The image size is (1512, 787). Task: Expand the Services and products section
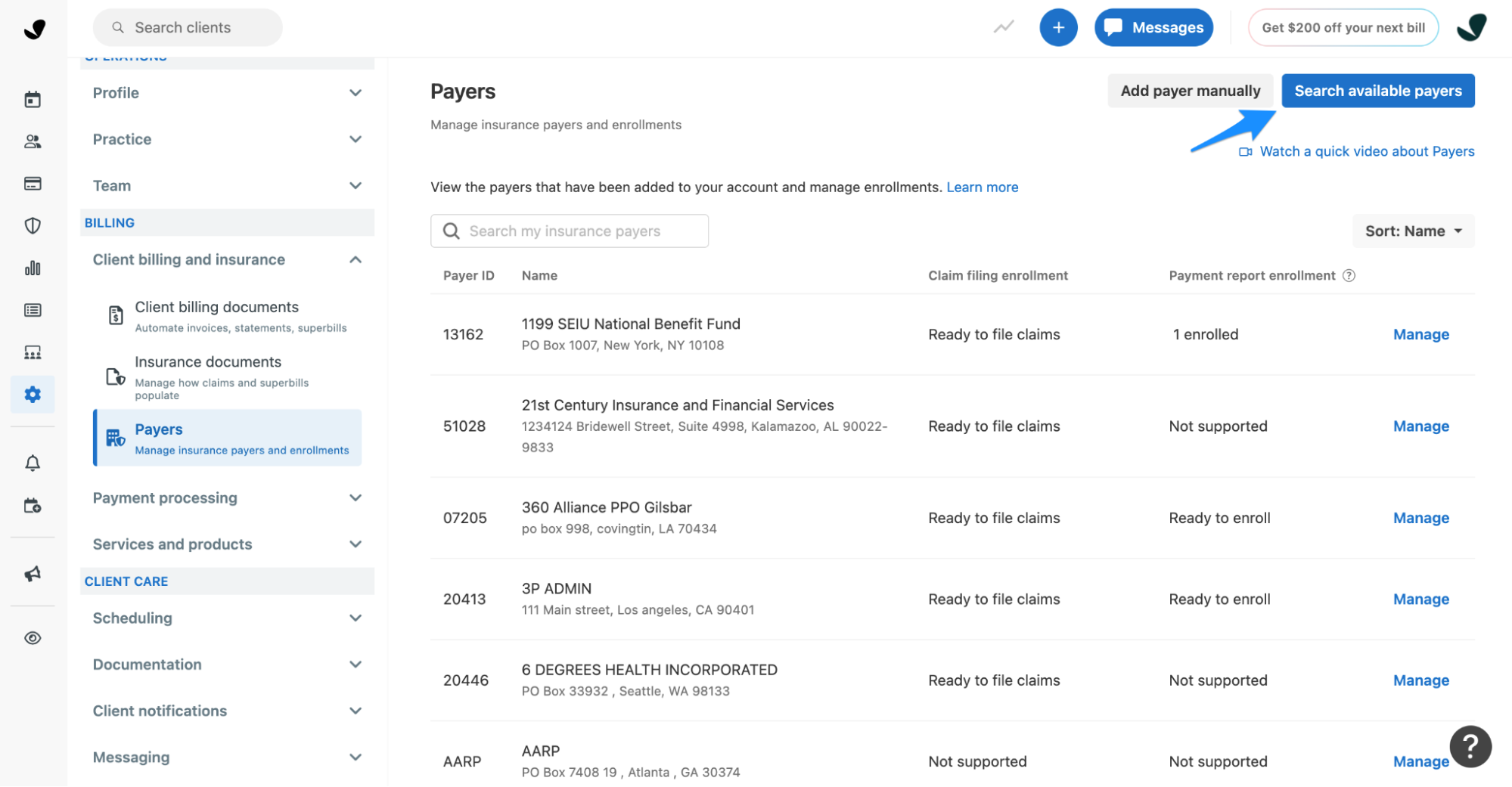227,544
